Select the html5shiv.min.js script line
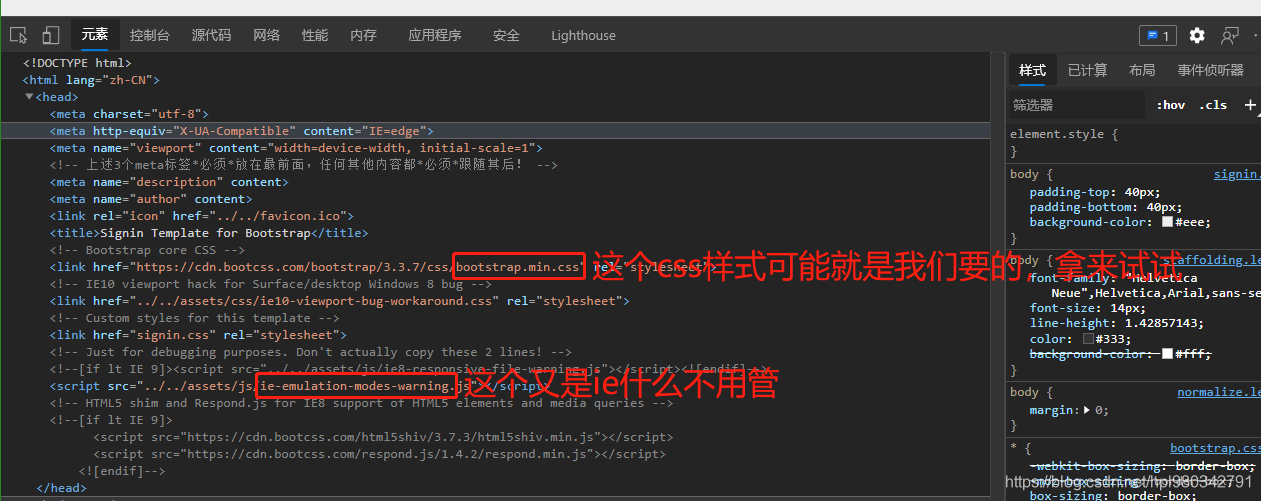 coord(383,437)
